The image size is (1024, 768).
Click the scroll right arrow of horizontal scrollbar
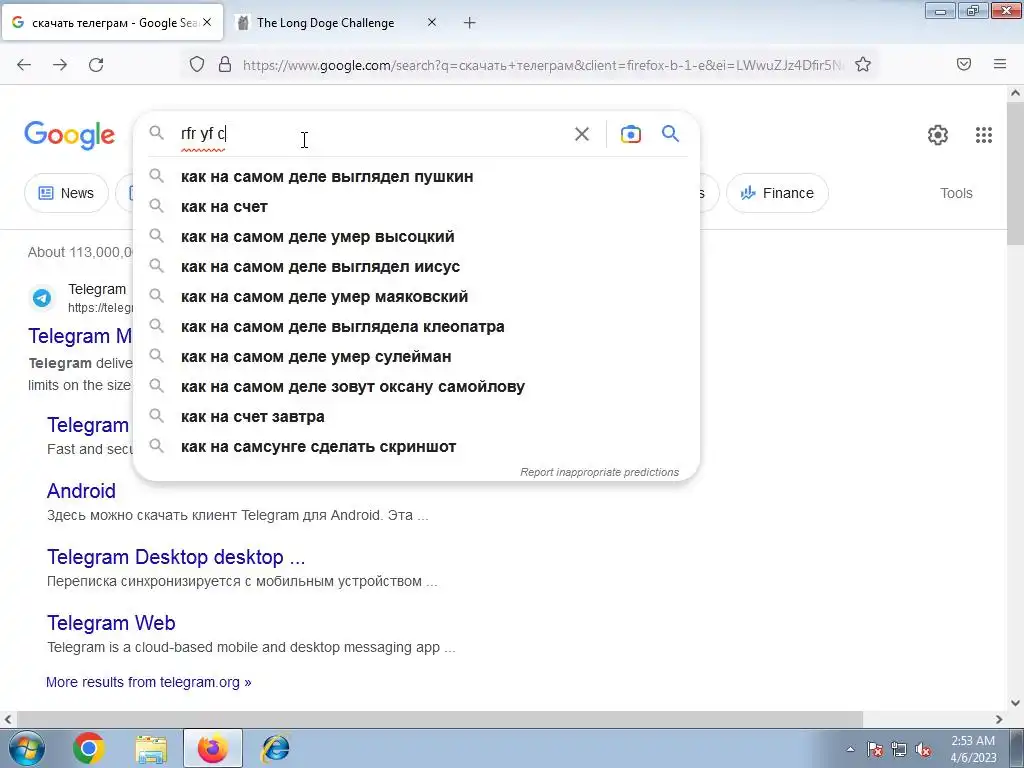coord(999,719)
